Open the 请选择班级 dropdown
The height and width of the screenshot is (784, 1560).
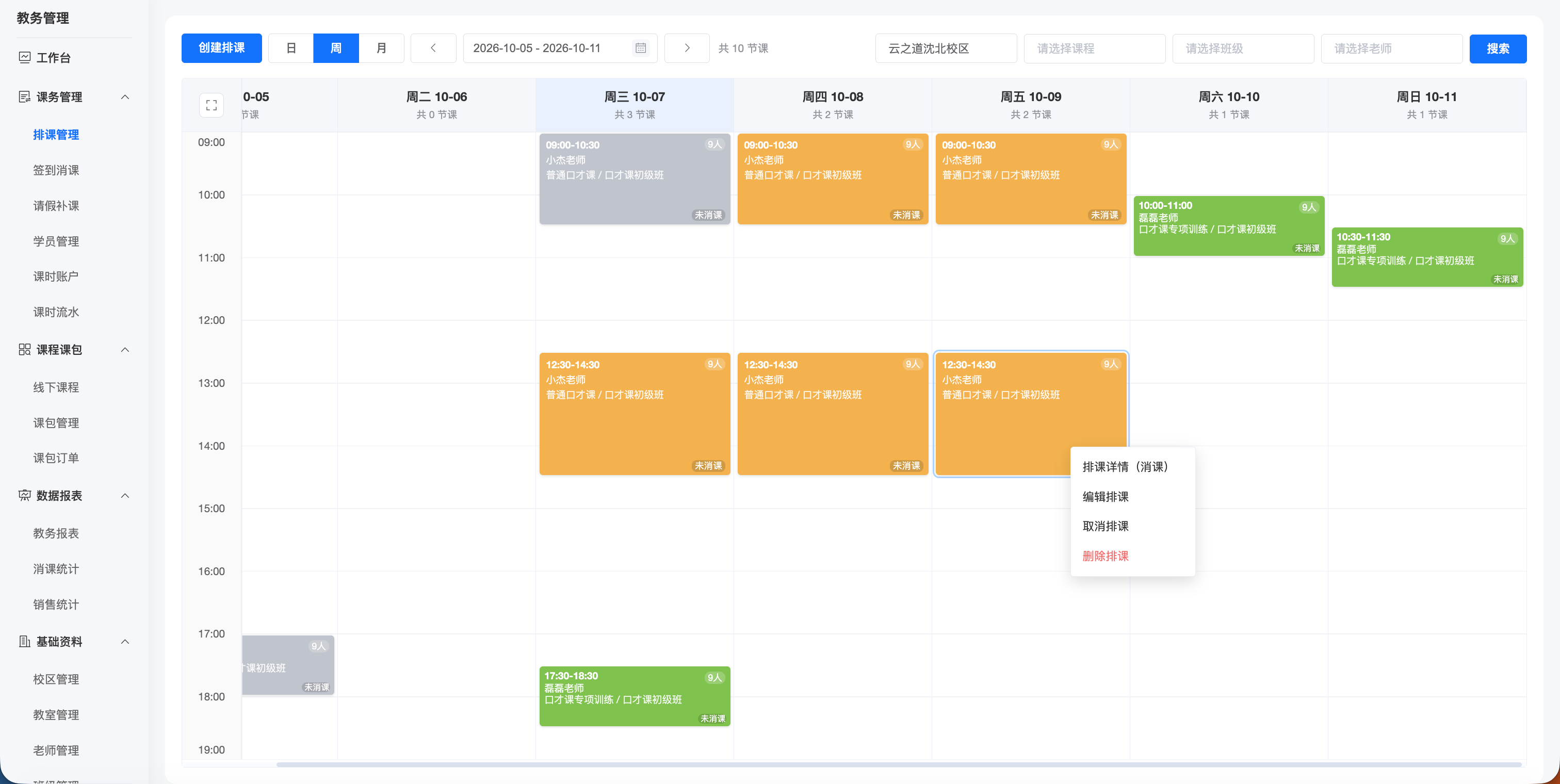[1243, 48]
